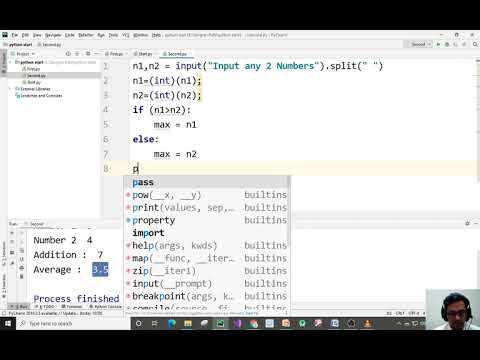The image size is (480, 360).
Task: Open the Tools menu
Action: (113, 35)
